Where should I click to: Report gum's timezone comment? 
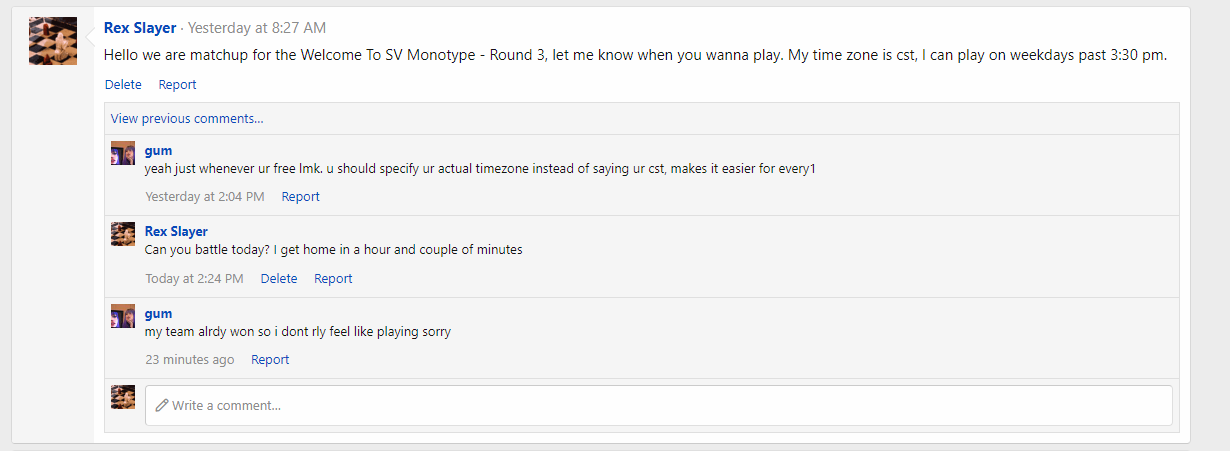pyautogui.click(x=300, y=197)
